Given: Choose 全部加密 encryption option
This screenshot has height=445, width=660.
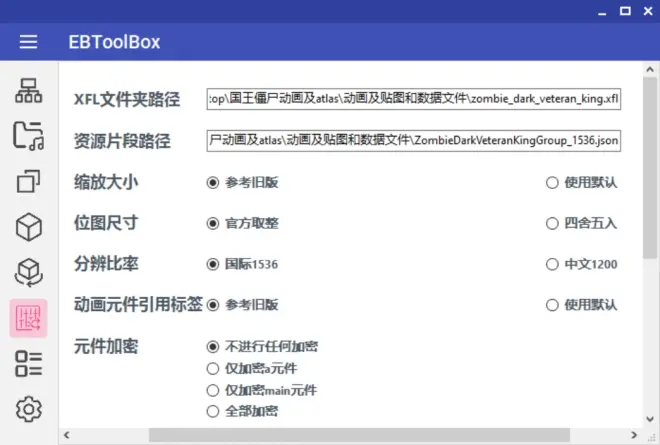Looking at the screenshot, I should pyautogui.click(x=212, y=411).
